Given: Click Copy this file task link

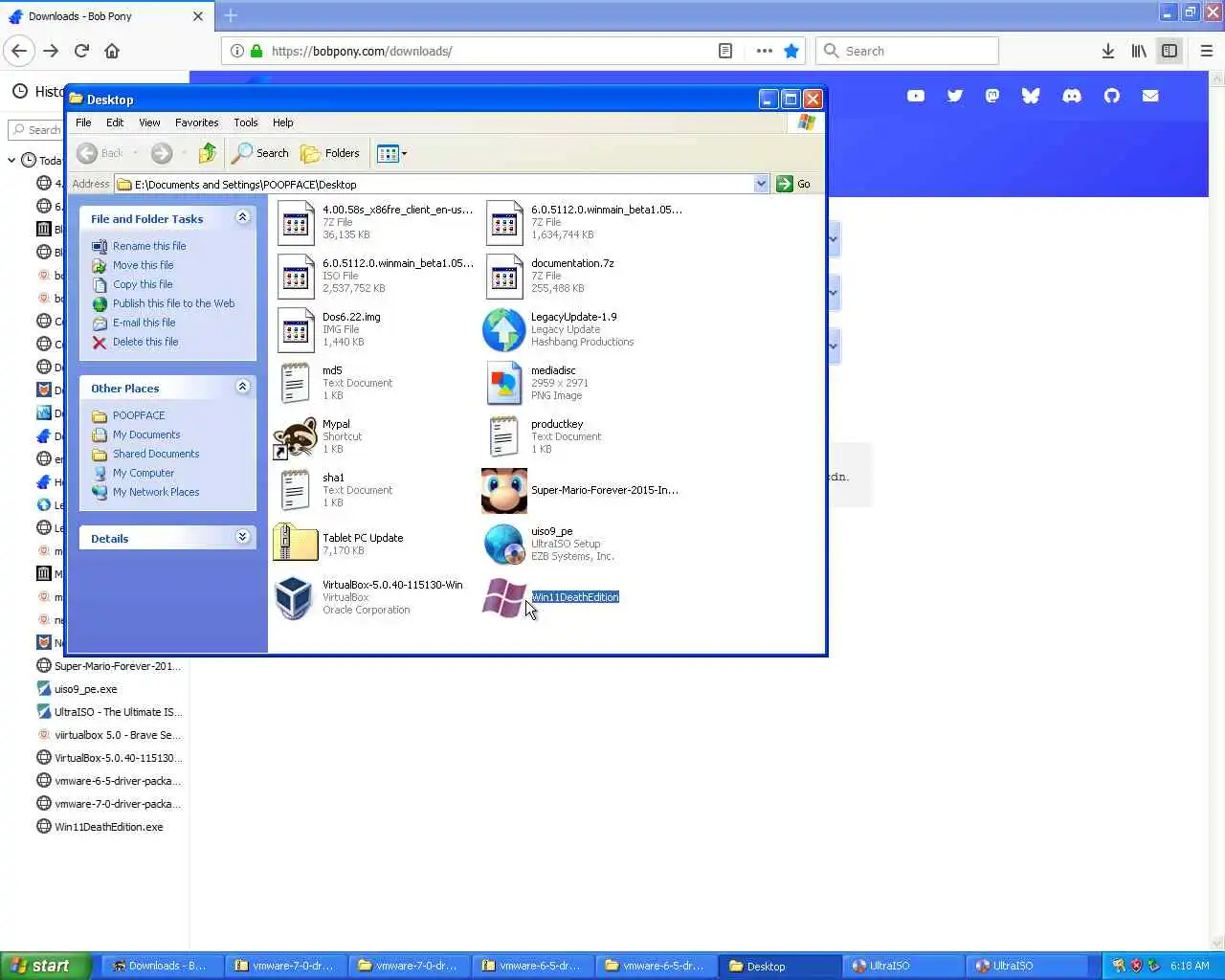Looking at the screenshot, I should [143, 284].
